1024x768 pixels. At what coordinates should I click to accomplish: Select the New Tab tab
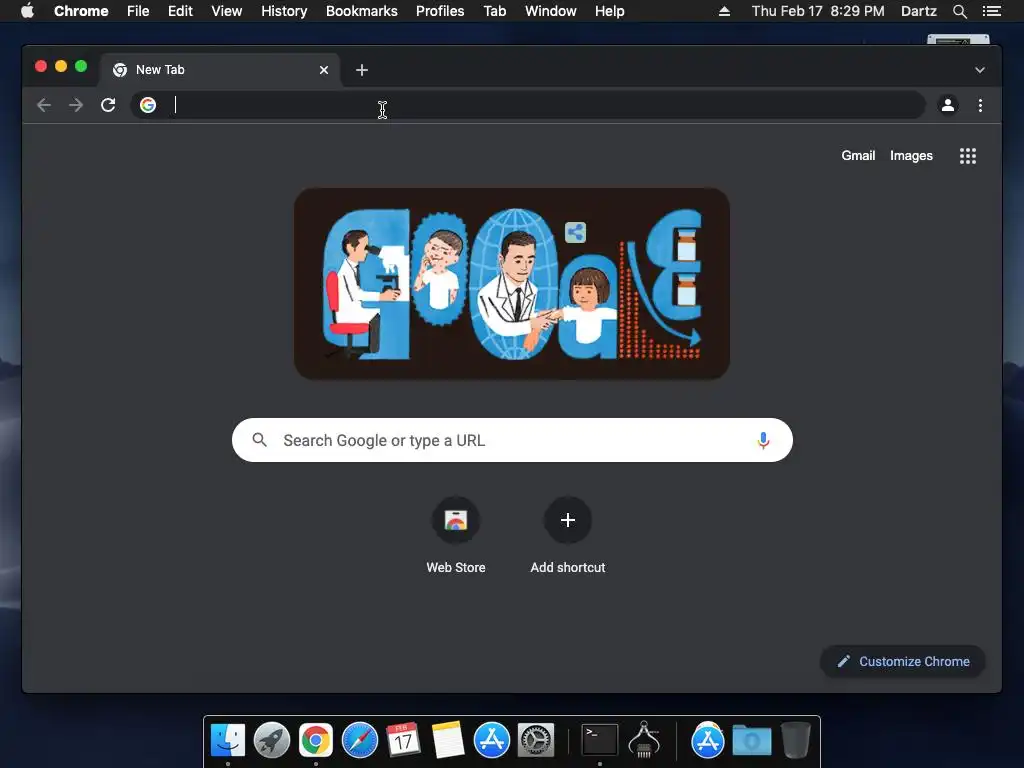tap(219, 70)
